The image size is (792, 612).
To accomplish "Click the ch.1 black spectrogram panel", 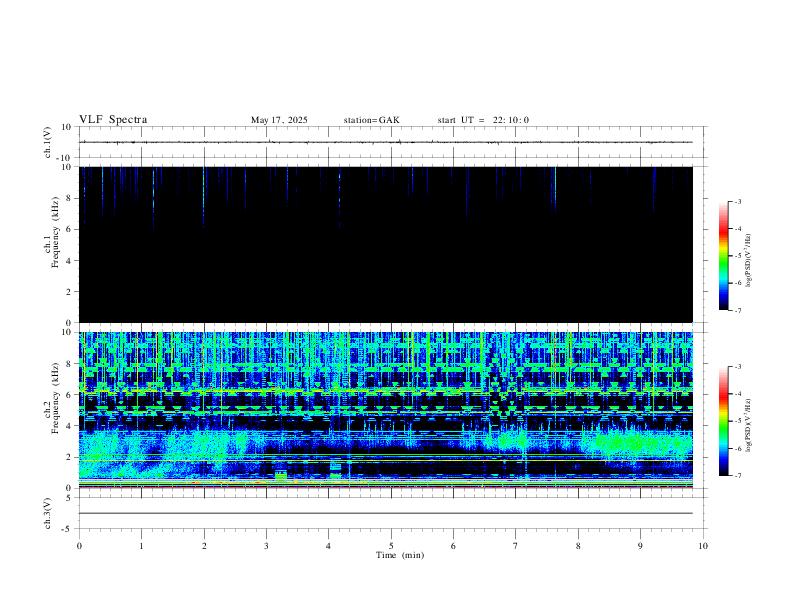I will [x=386, y=244].
